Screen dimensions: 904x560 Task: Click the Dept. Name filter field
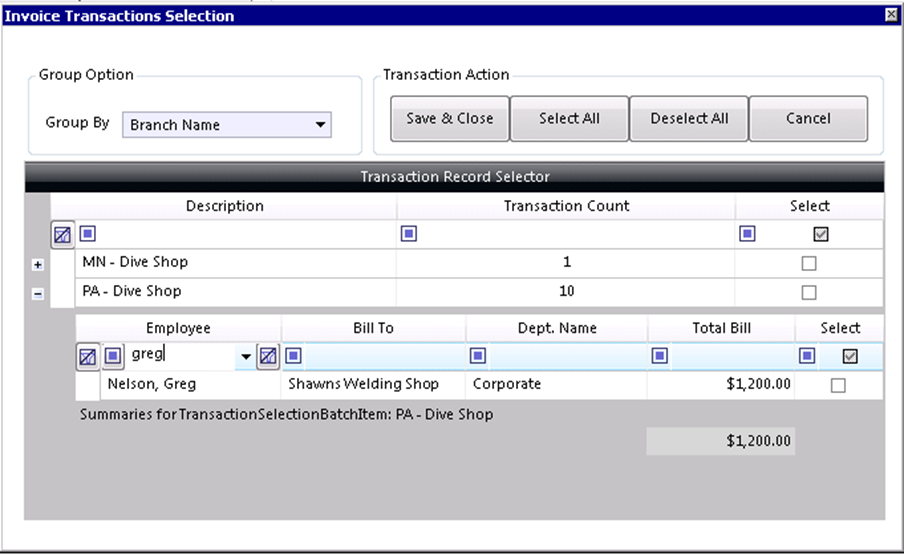(x=567, y=356)
